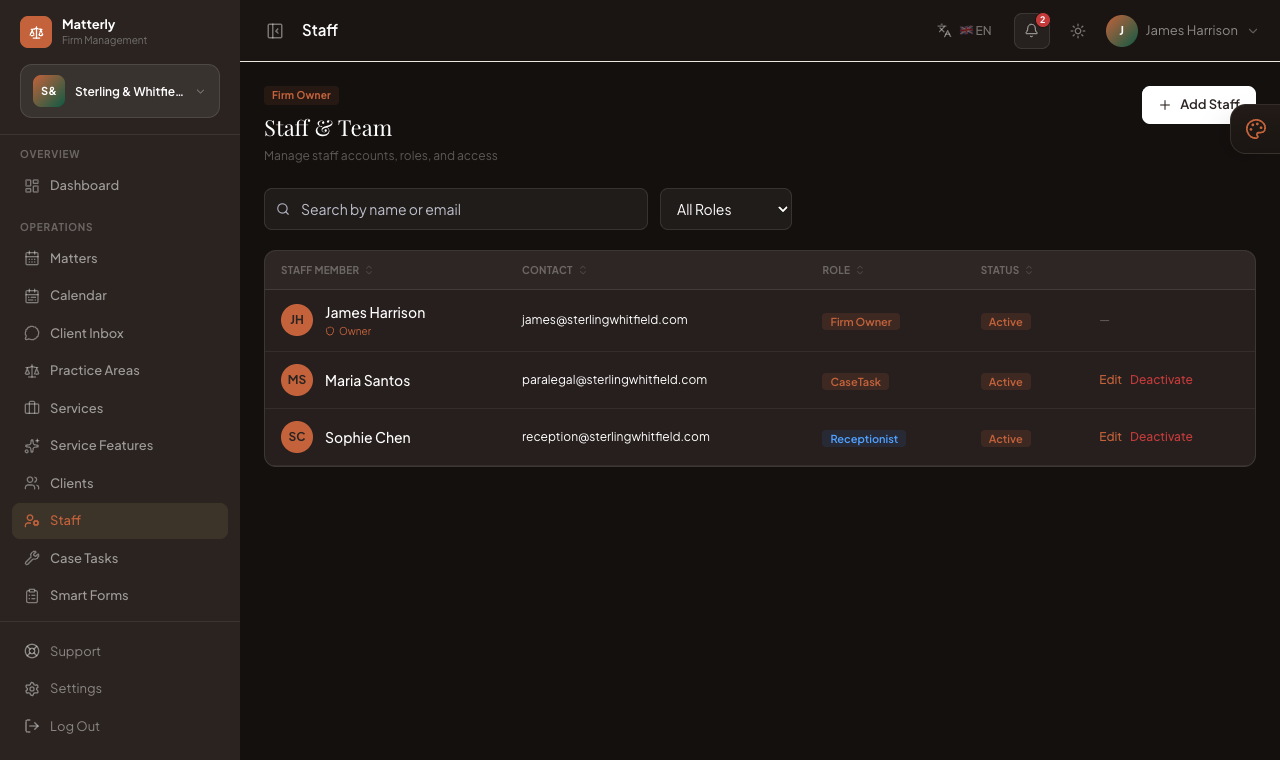
Task: Click the Receptionist role badge
Action: (864, 439)
